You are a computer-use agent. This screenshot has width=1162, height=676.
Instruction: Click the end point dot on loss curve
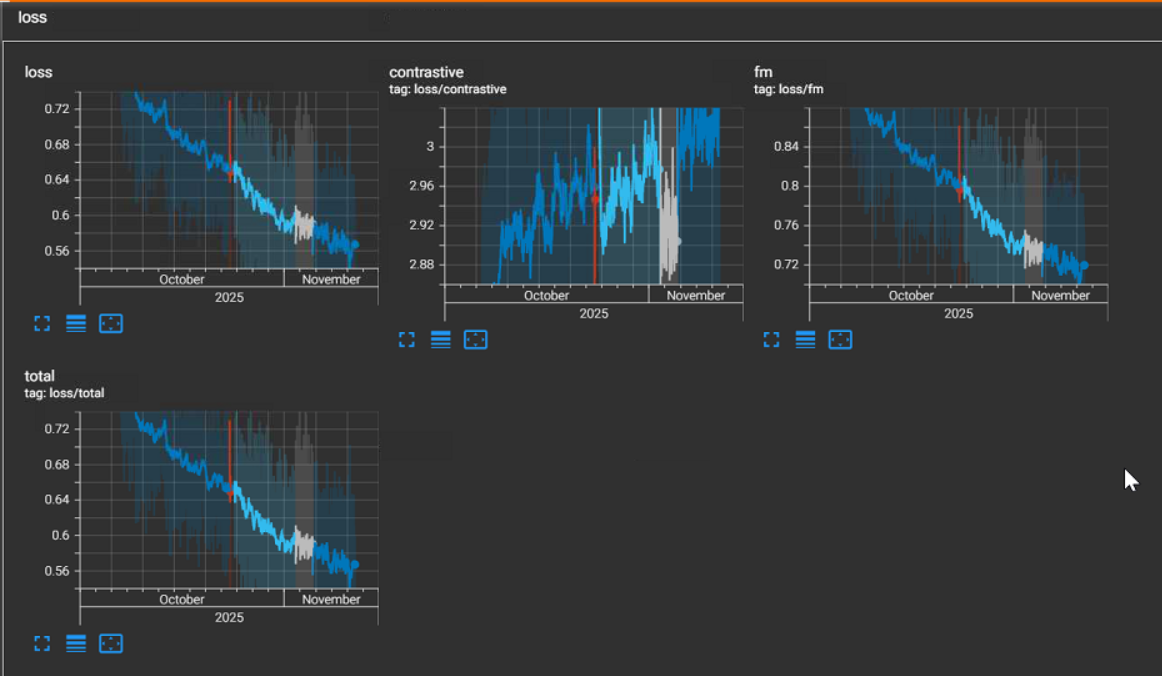pyautogui.click(x=355, y=245)
